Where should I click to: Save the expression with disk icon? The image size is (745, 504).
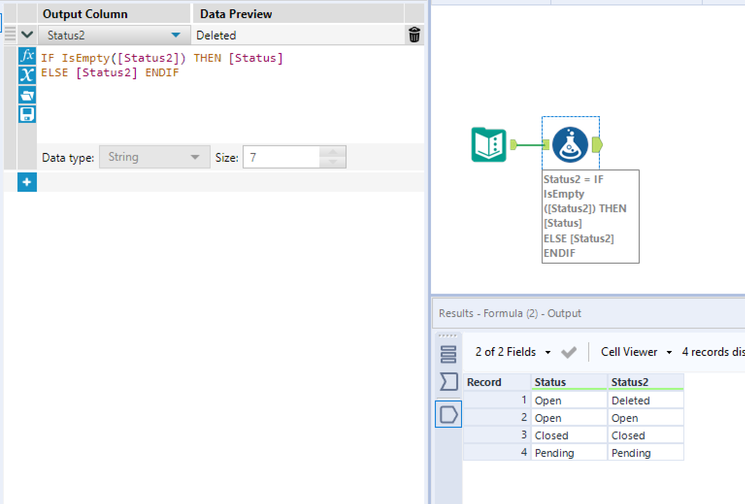pyautogui.click(x=27, y=114)
